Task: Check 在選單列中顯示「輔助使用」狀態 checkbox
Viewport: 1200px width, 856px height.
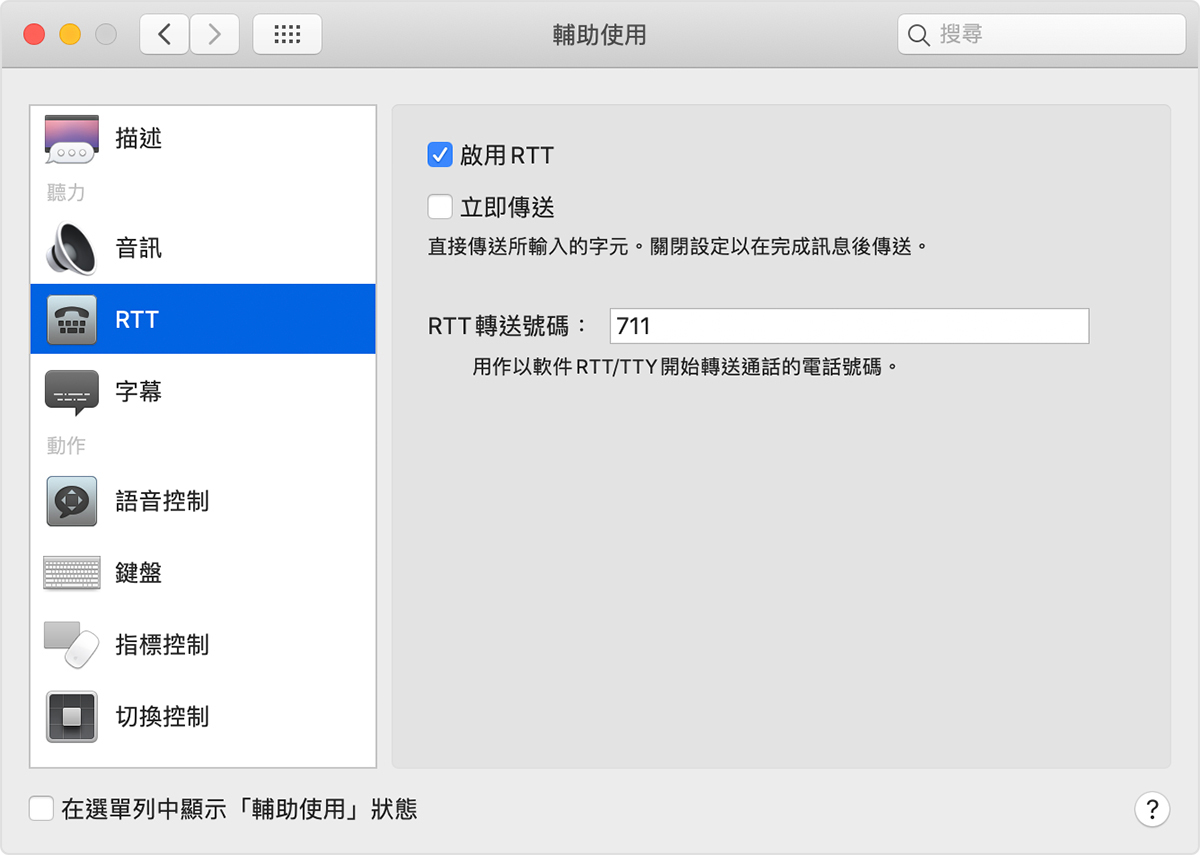Action: (x=41, y=809)
